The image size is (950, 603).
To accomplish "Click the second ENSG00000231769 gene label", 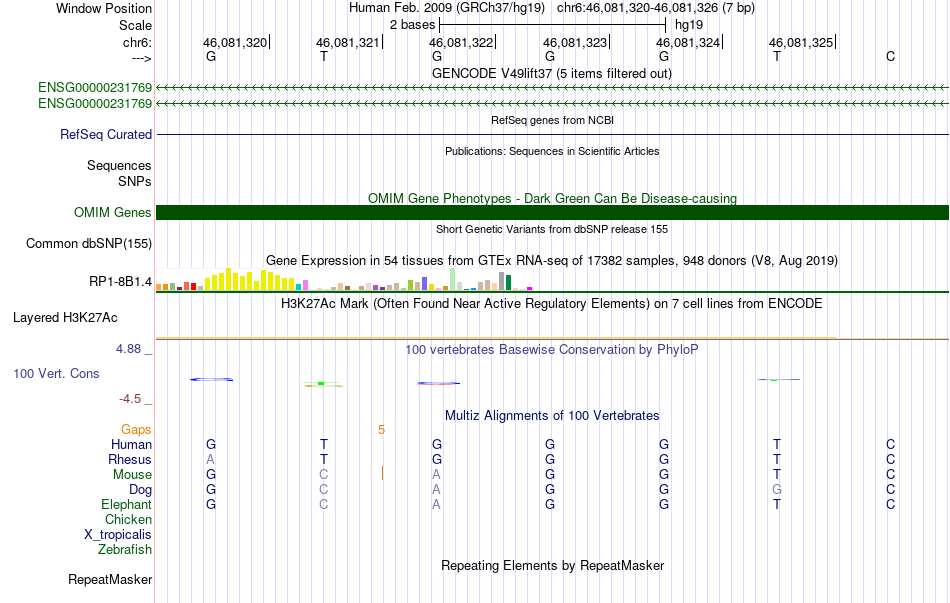I will 95,104.
